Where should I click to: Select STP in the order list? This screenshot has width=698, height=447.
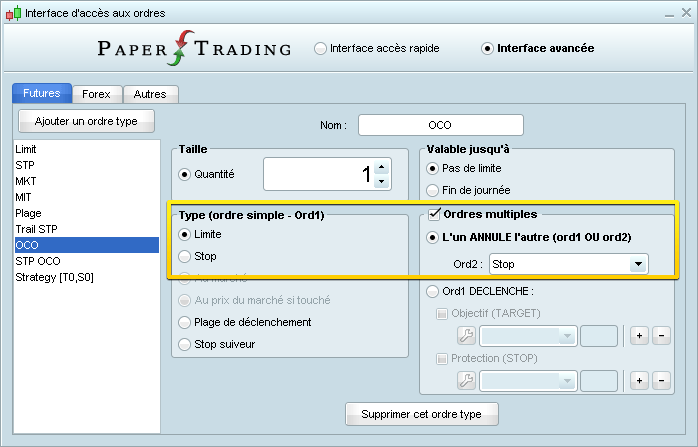pyautogui.click(x=87, y=165)
